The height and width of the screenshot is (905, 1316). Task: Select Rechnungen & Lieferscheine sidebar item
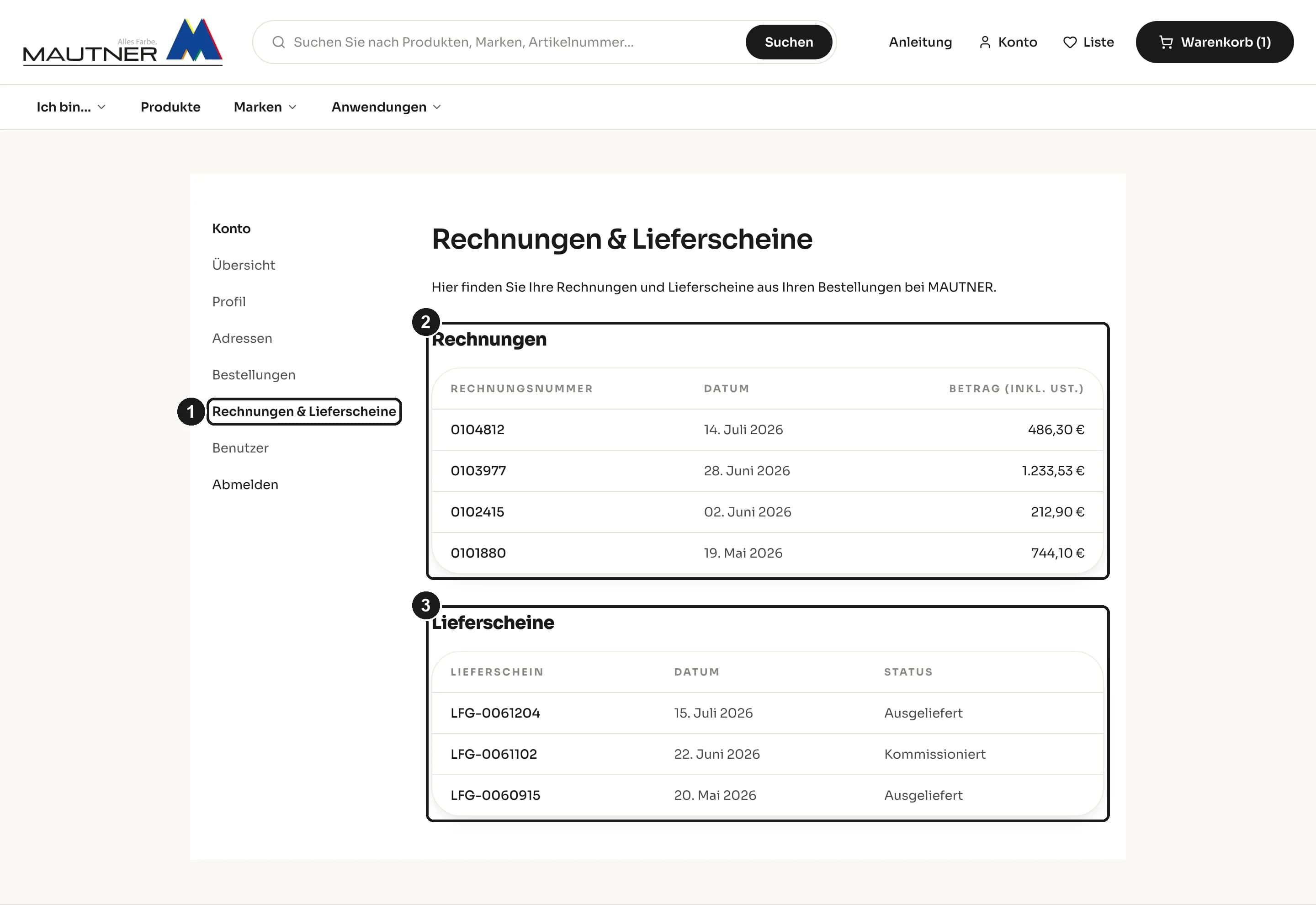pyautogui.click(x=304, y=411)
